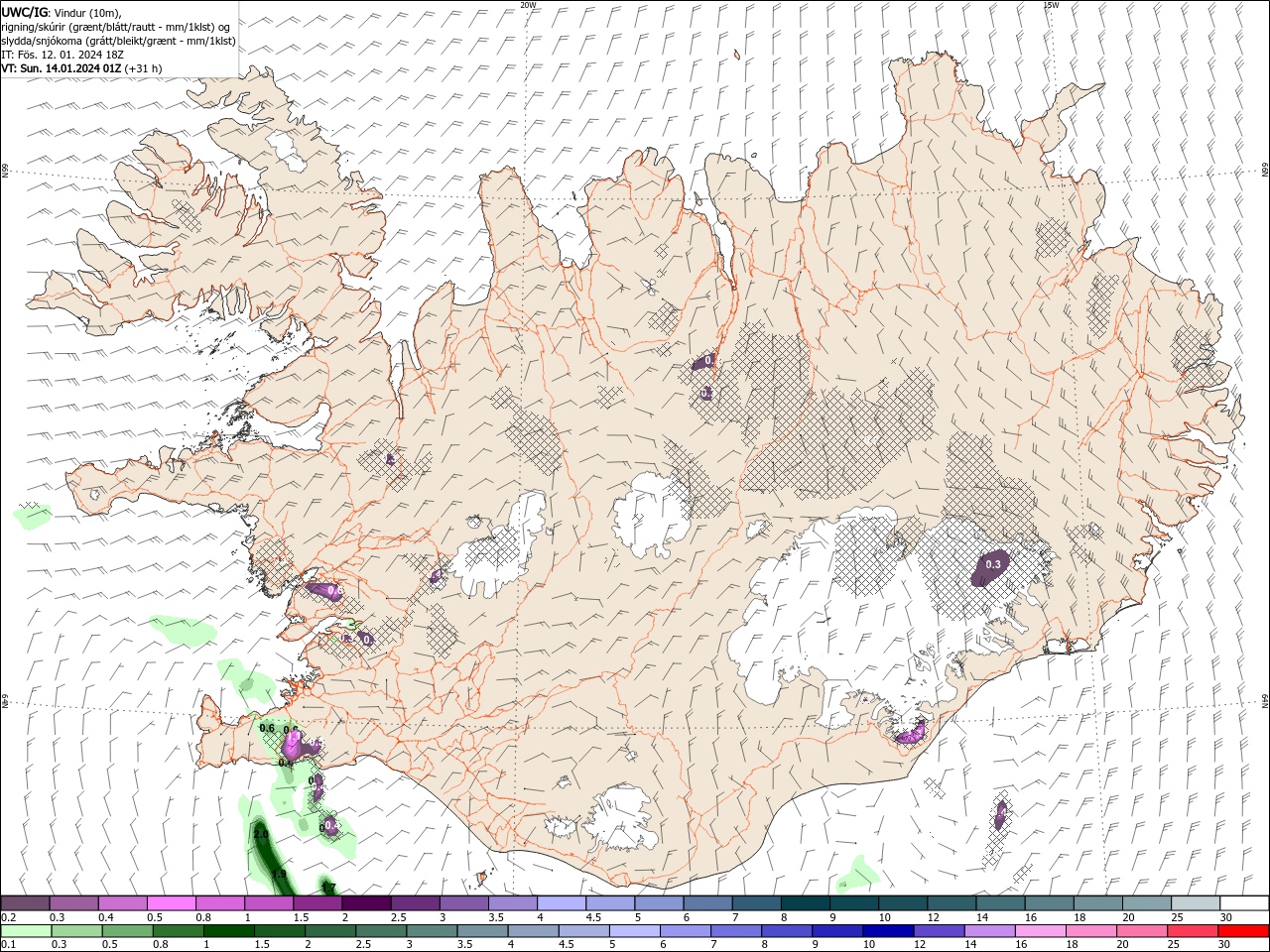Choose the rain legend swatch labeled 2.5

click(x=381, y=931)
